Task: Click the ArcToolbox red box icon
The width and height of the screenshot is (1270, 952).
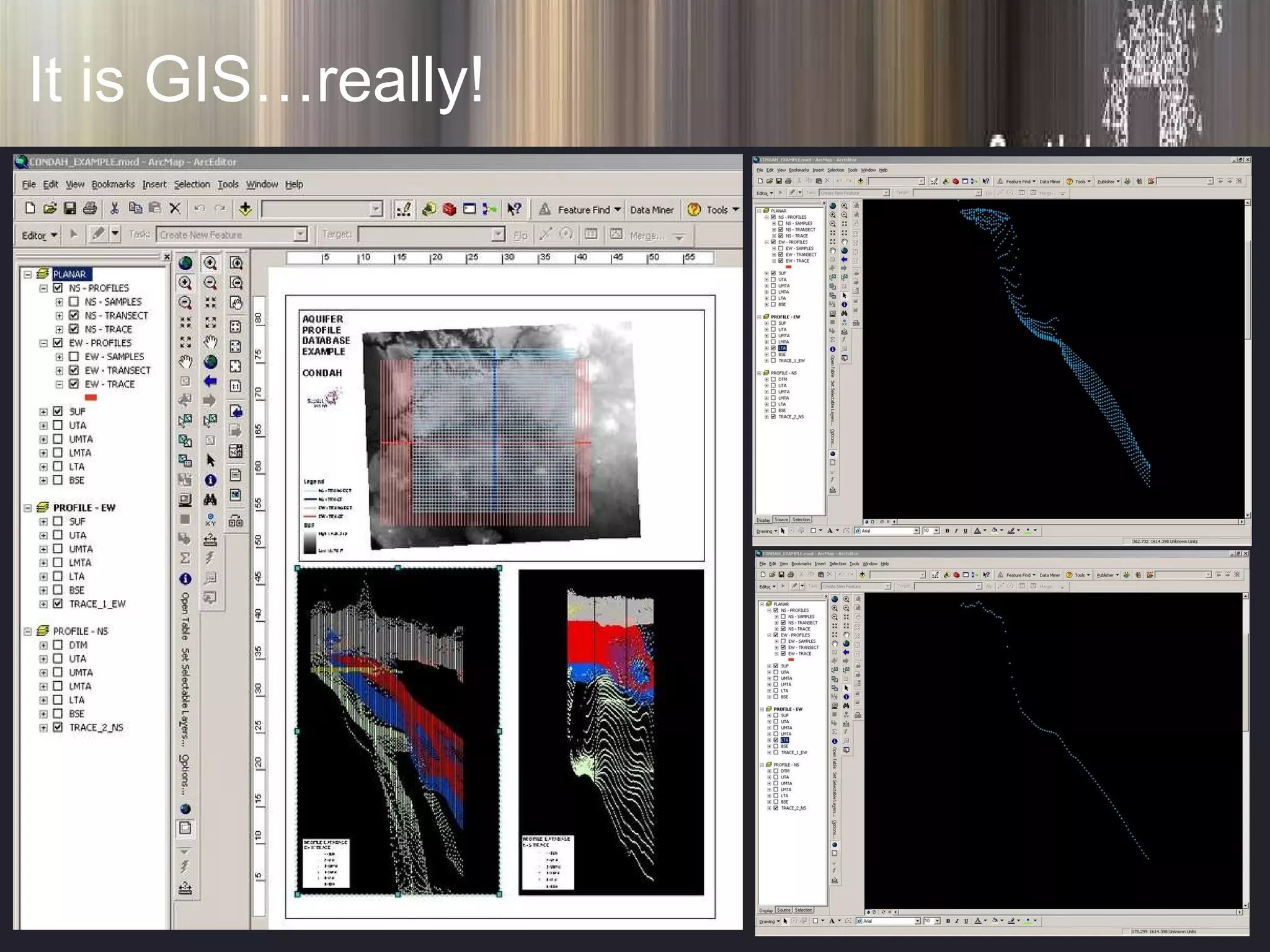Action: 449,209
